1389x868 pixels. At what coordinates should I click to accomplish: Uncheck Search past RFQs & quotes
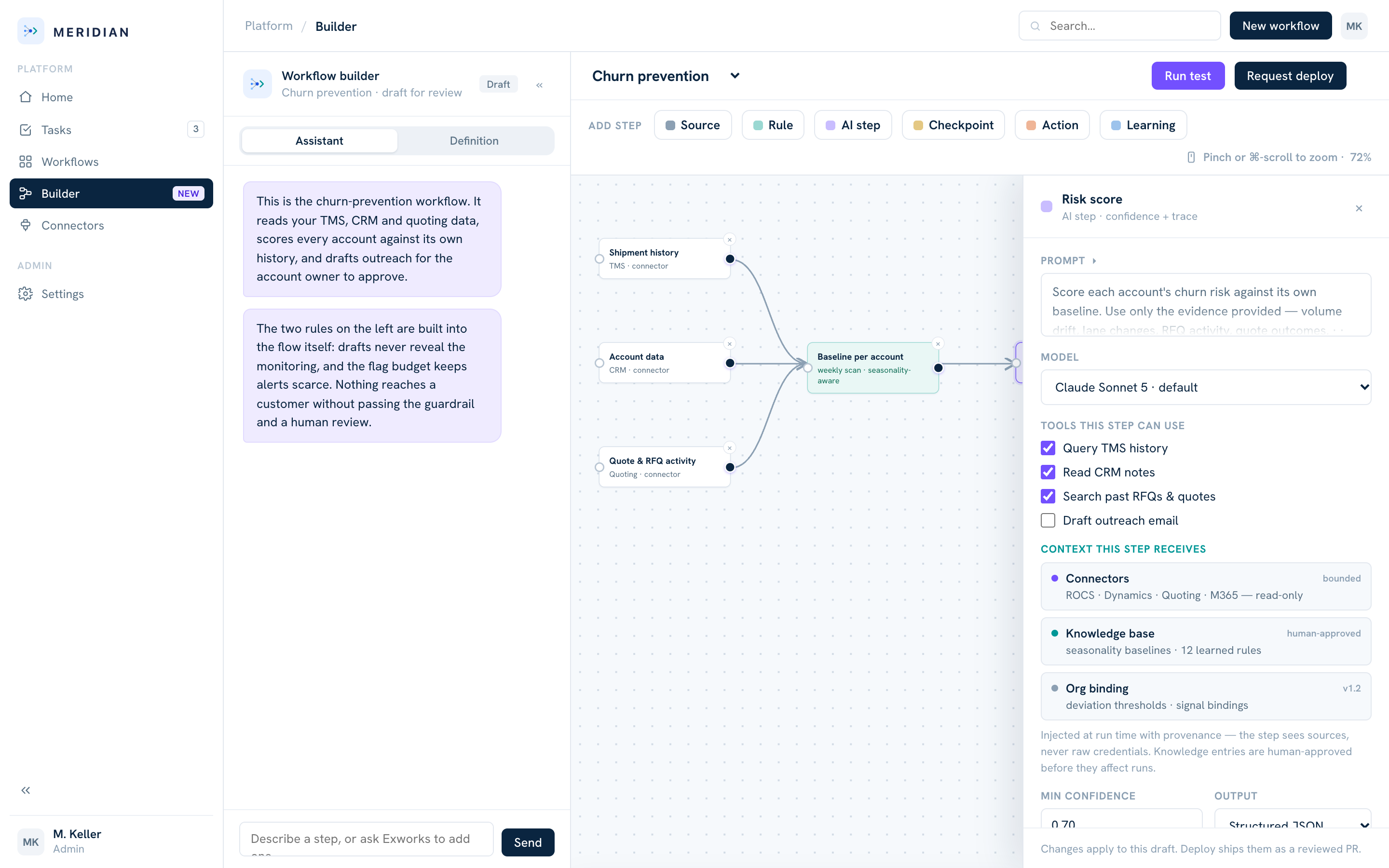coord(1048,496)
